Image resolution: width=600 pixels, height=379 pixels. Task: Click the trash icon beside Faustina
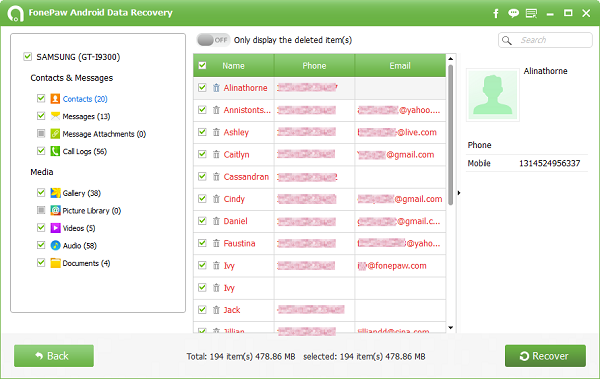[216, 243]
